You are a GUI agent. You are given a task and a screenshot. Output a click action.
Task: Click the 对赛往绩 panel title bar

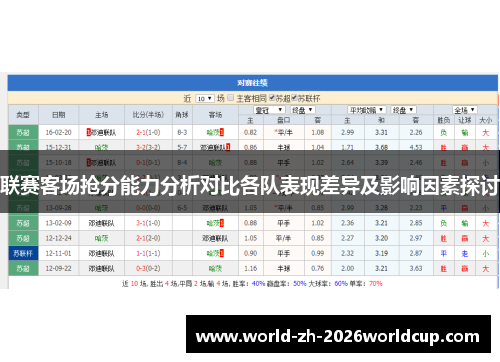pyautogui.click(x=253, y=83)
